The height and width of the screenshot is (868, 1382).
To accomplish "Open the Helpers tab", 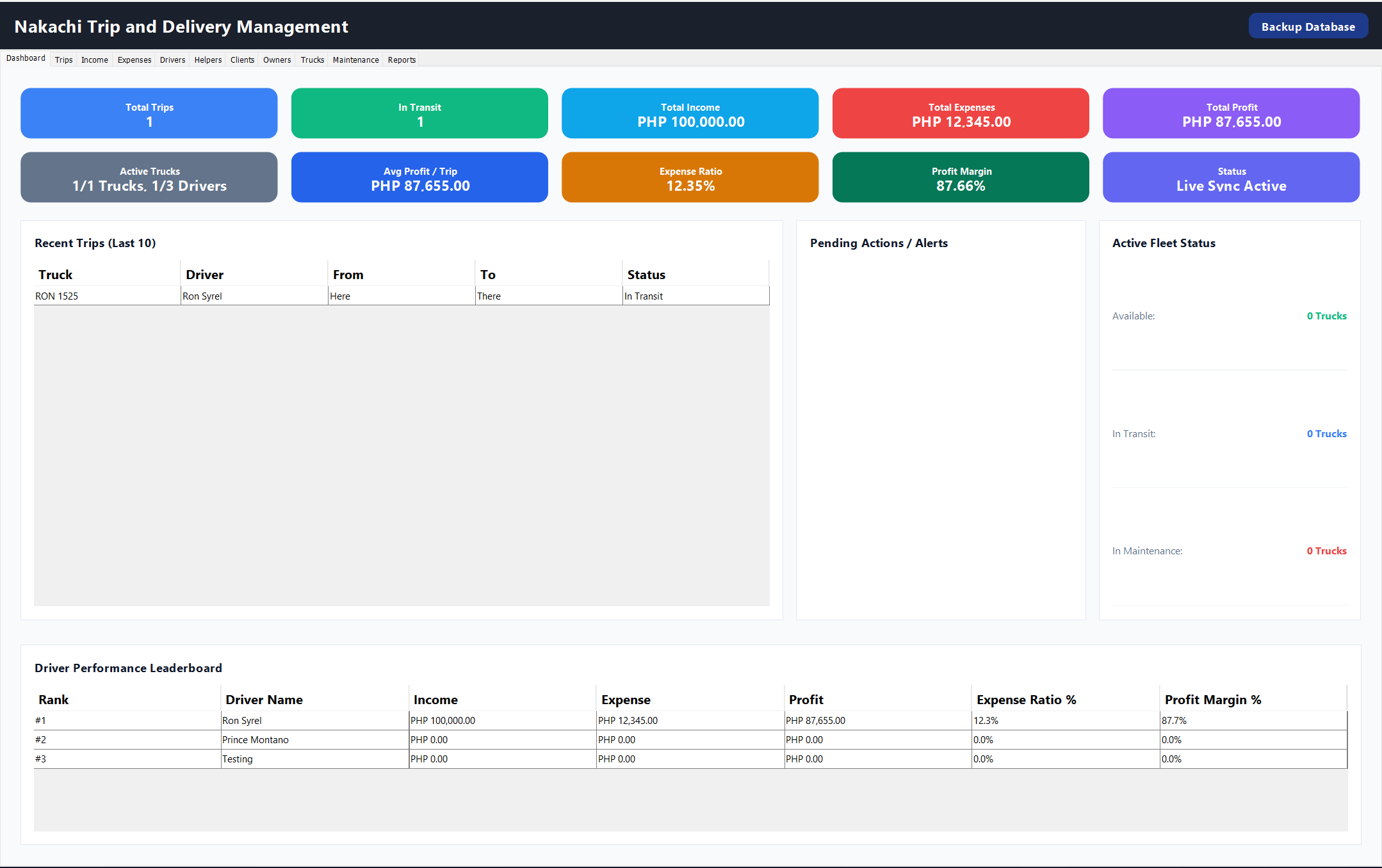I will (208, 60).
